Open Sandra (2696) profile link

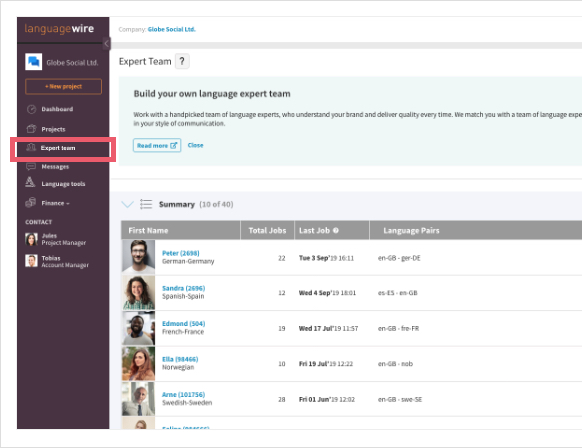click(x=183, y=288)
